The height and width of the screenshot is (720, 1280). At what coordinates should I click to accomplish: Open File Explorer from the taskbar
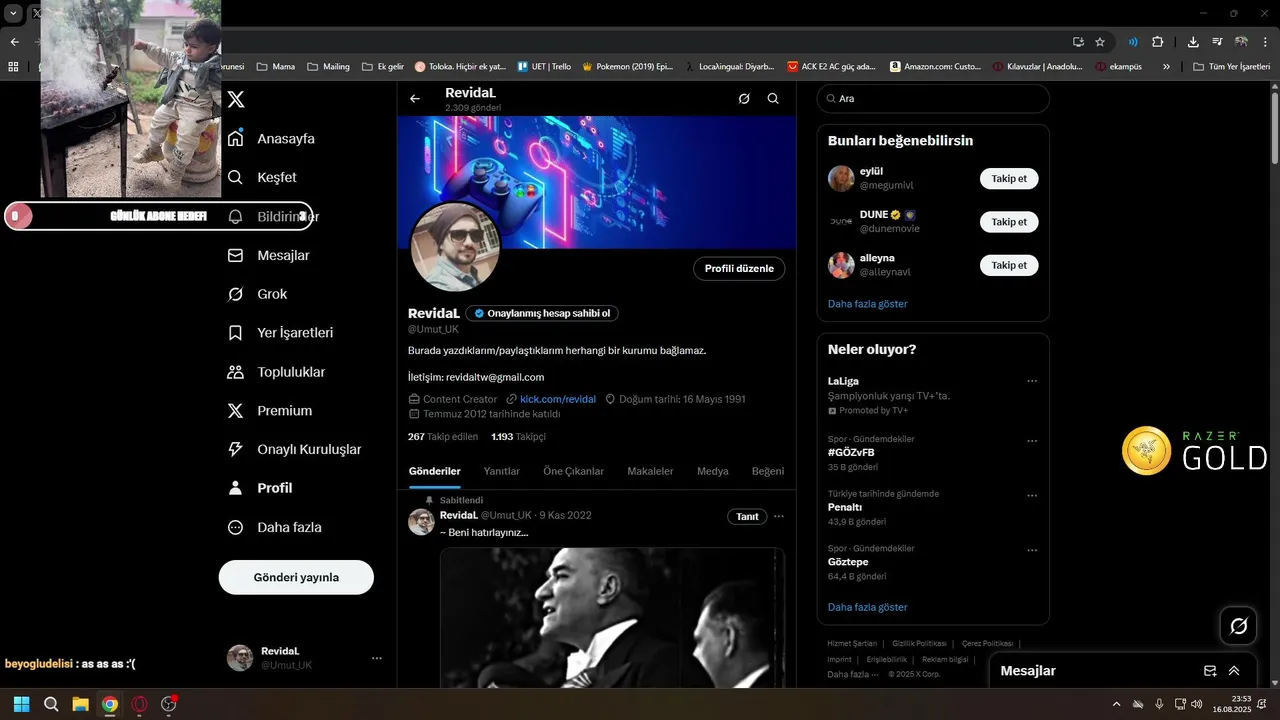pos(80,704)
